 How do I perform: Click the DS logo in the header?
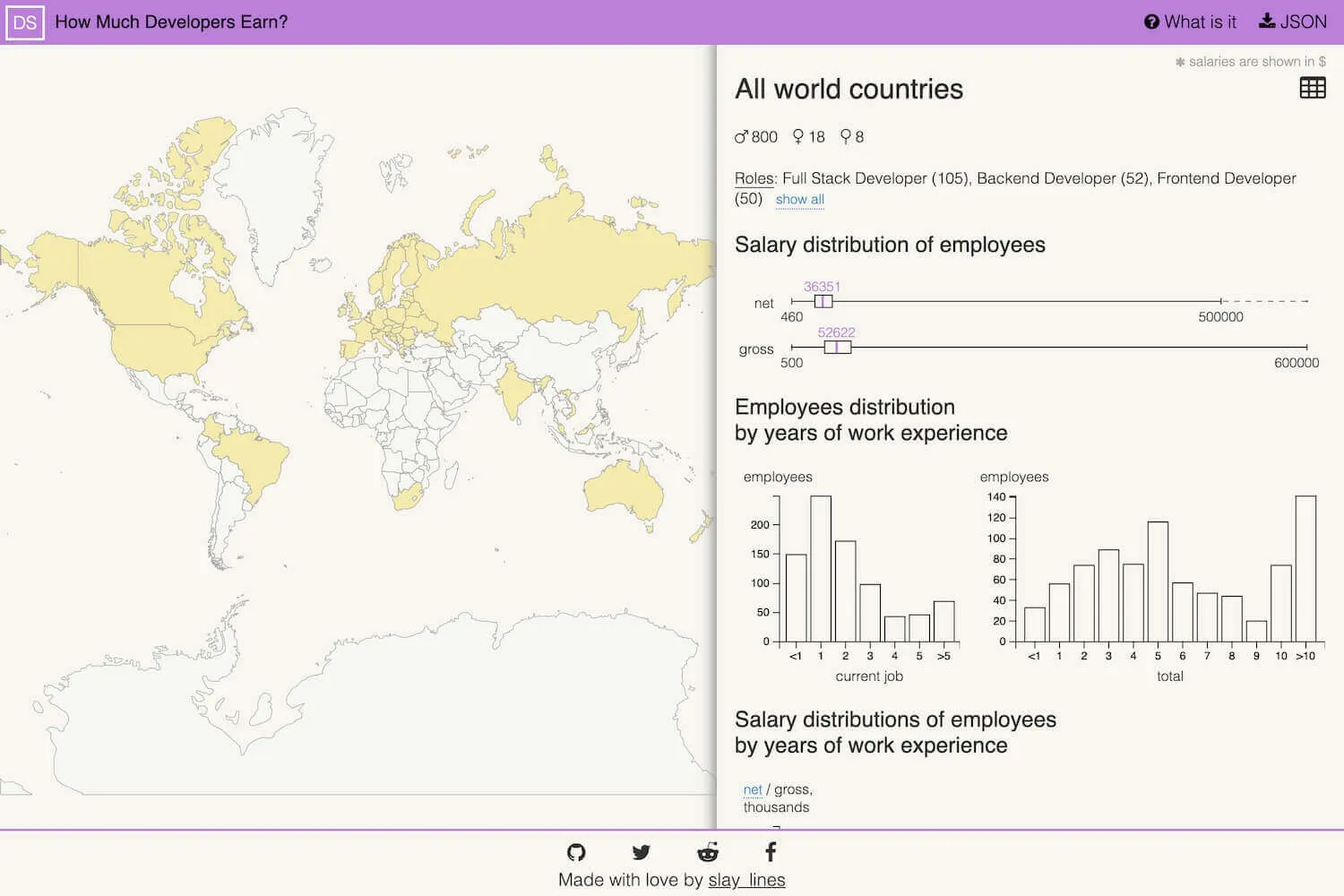(25, 22)
